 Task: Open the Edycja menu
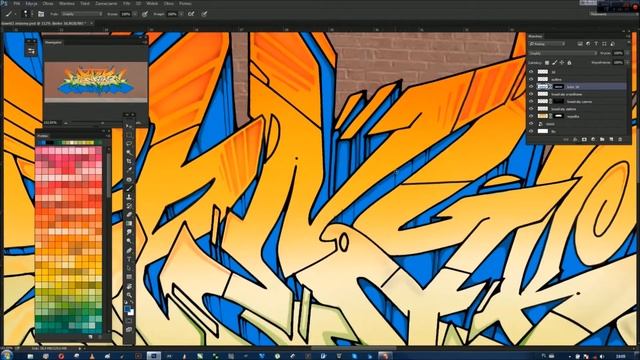tap(31, 3)
